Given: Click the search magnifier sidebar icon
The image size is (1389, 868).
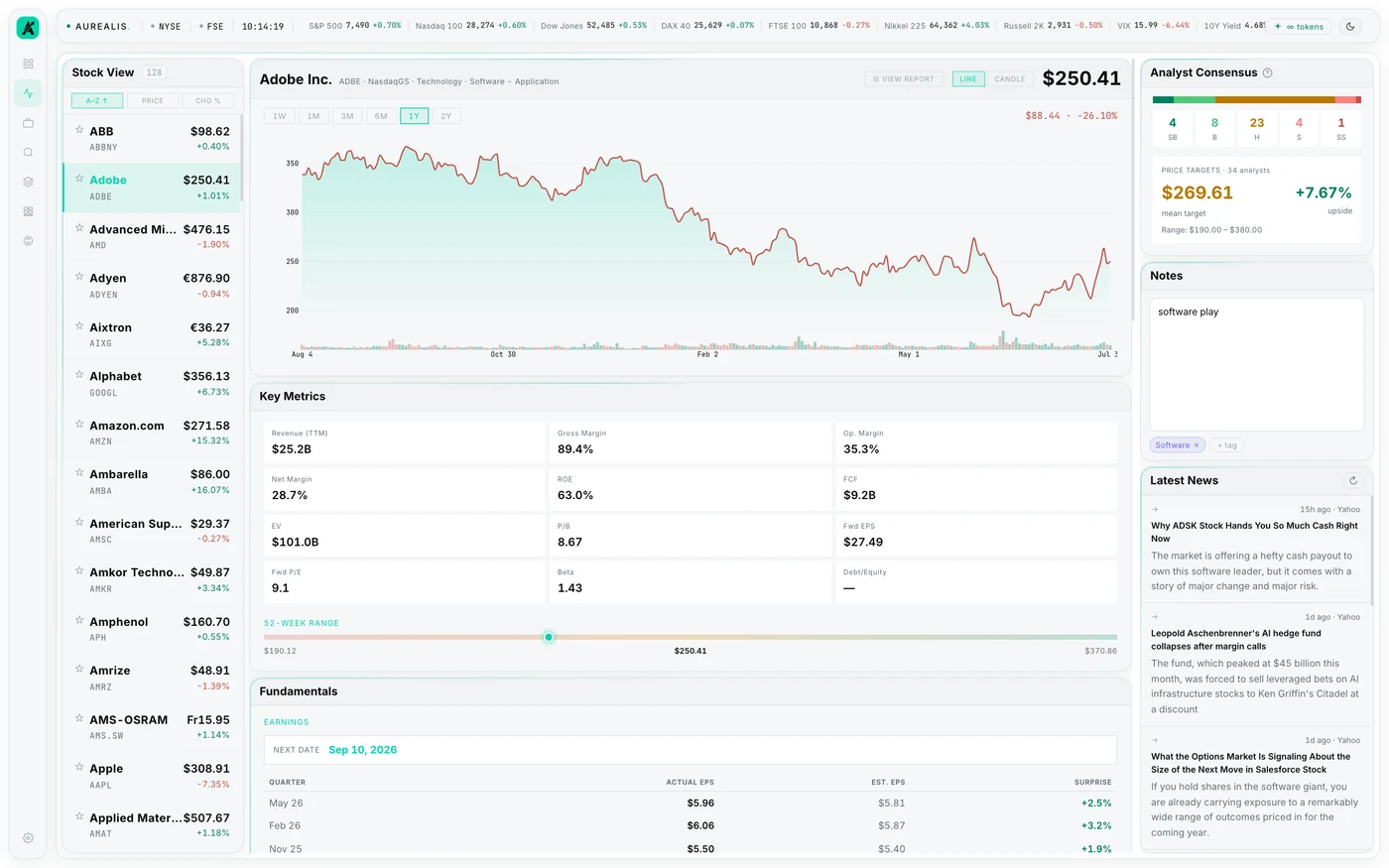Looking at the screenshot, I should [x=28, y=153].
